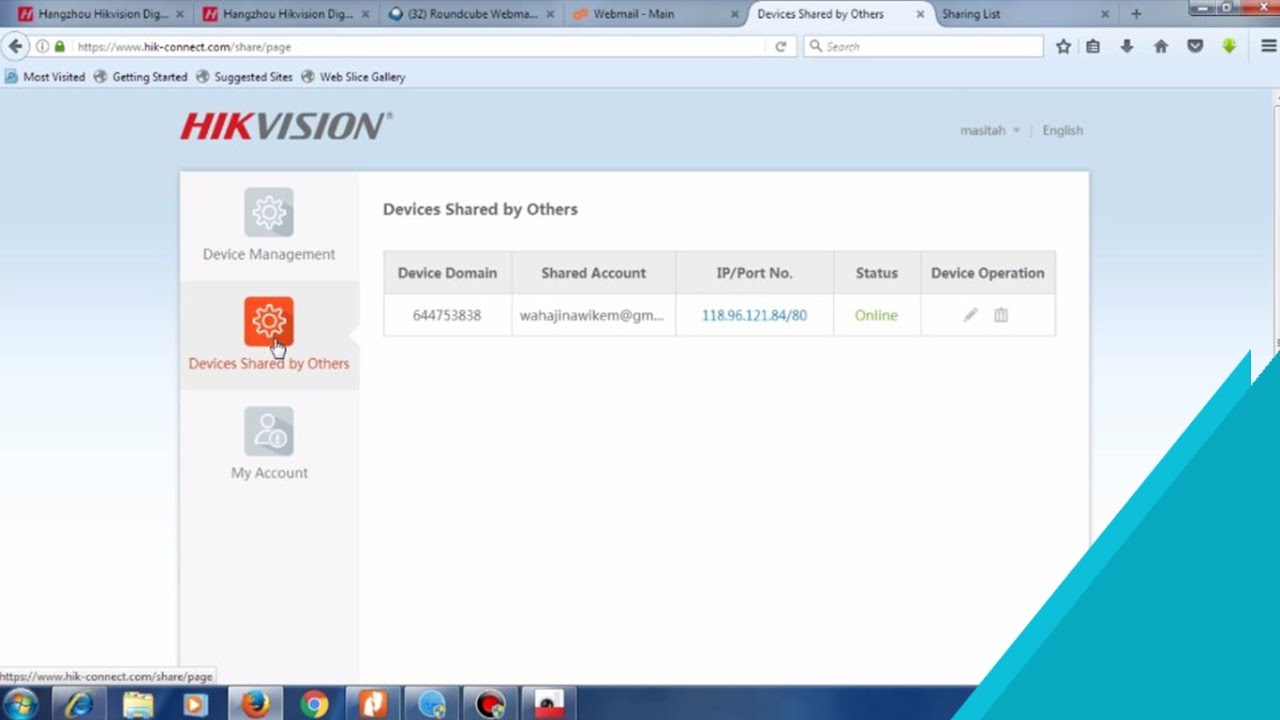The image size is (1280, 720).
Task: Switch to Firefox in taskbar
Action: click(255, 704)
